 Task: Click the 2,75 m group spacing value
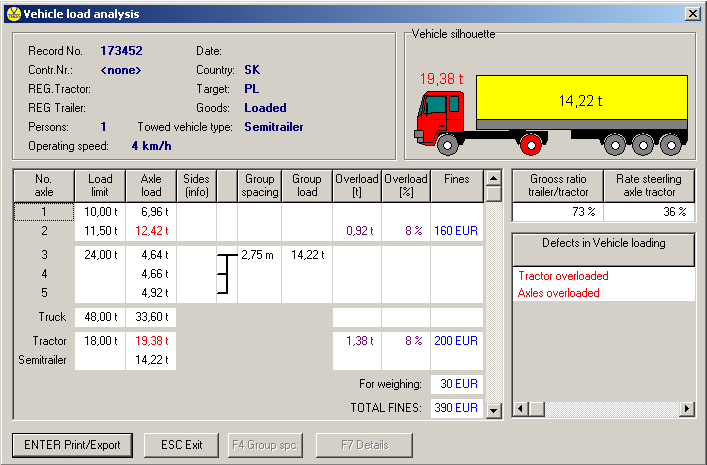click(257, 255)
